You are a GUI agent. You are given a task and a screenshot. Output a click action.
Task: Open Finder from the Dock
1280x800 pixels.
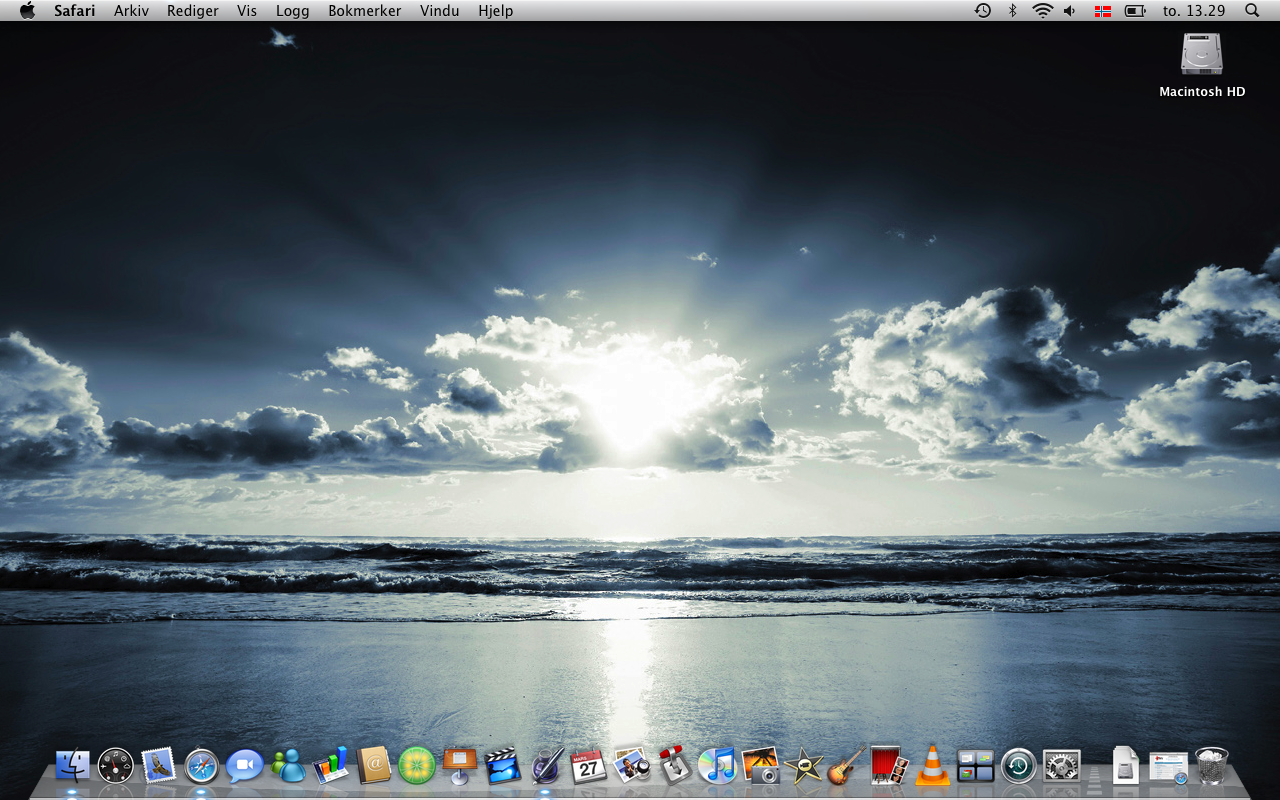click(72, 766)
